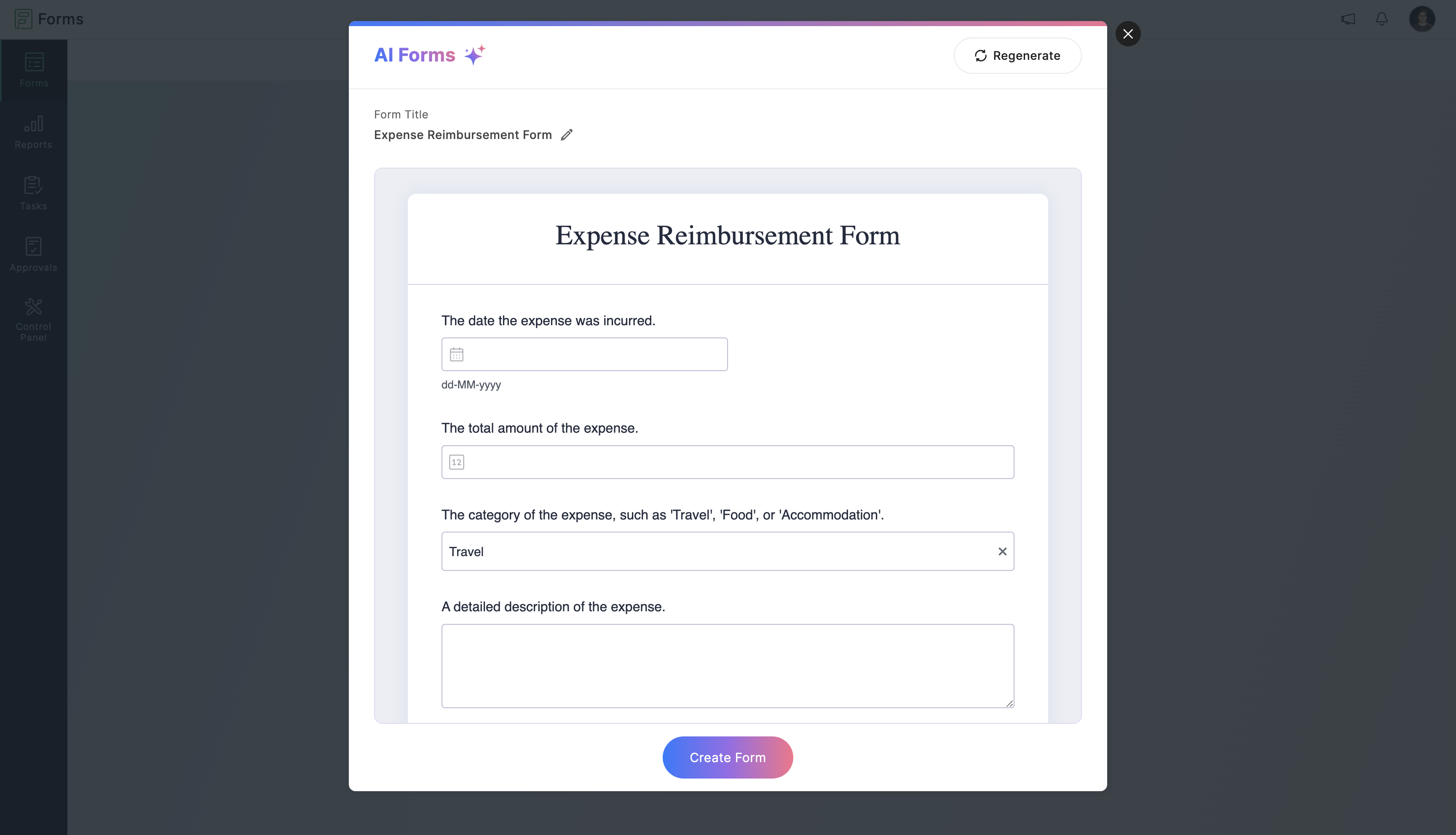Screen dimensions: 1456x835
Task: Click the Create Form button
Action: point(727,757)
